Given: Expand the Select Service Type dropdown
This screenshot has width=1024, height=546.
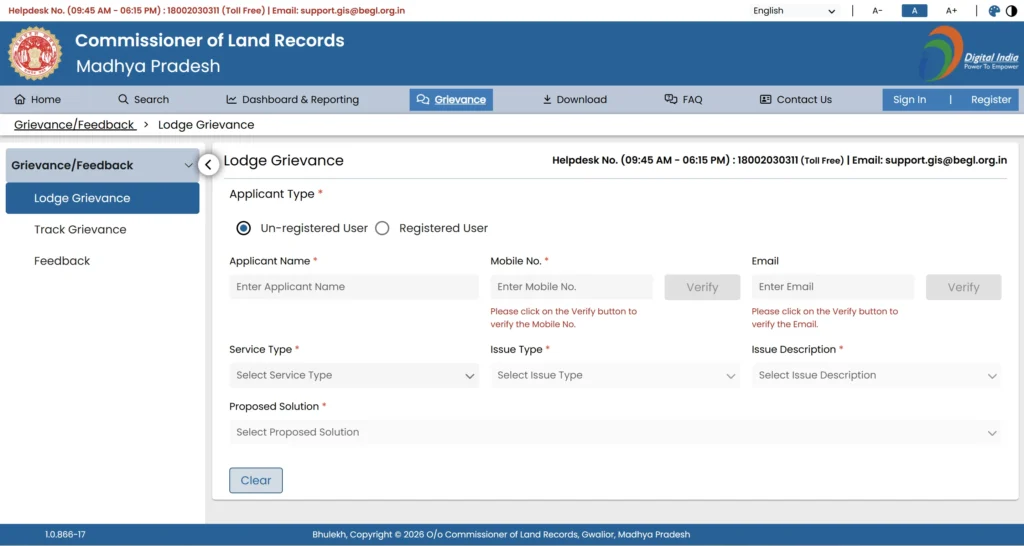Looking at the screenshot, I should pyautogui.click(x=353, y=376).
